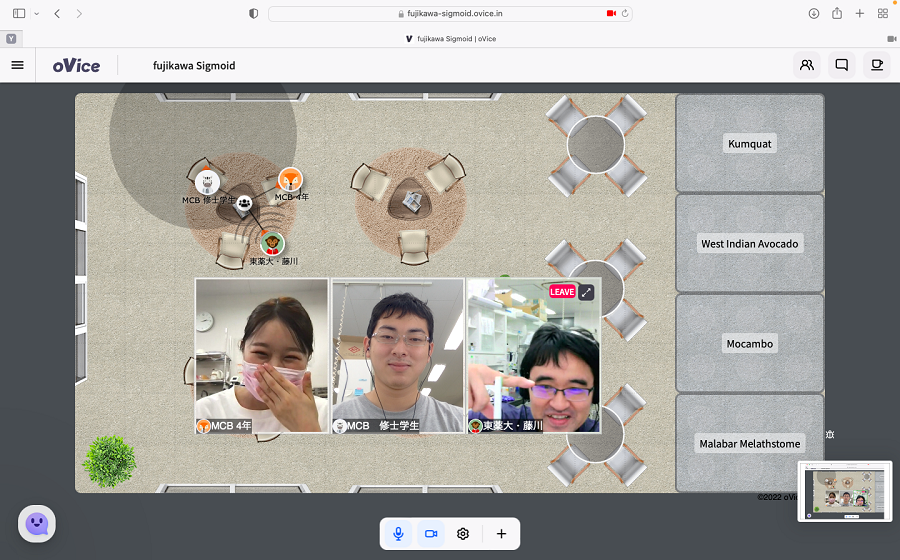The width and height of the screenshot is (900, 560).
Task: Open Safari downloads
Action: tap(813, 13)
